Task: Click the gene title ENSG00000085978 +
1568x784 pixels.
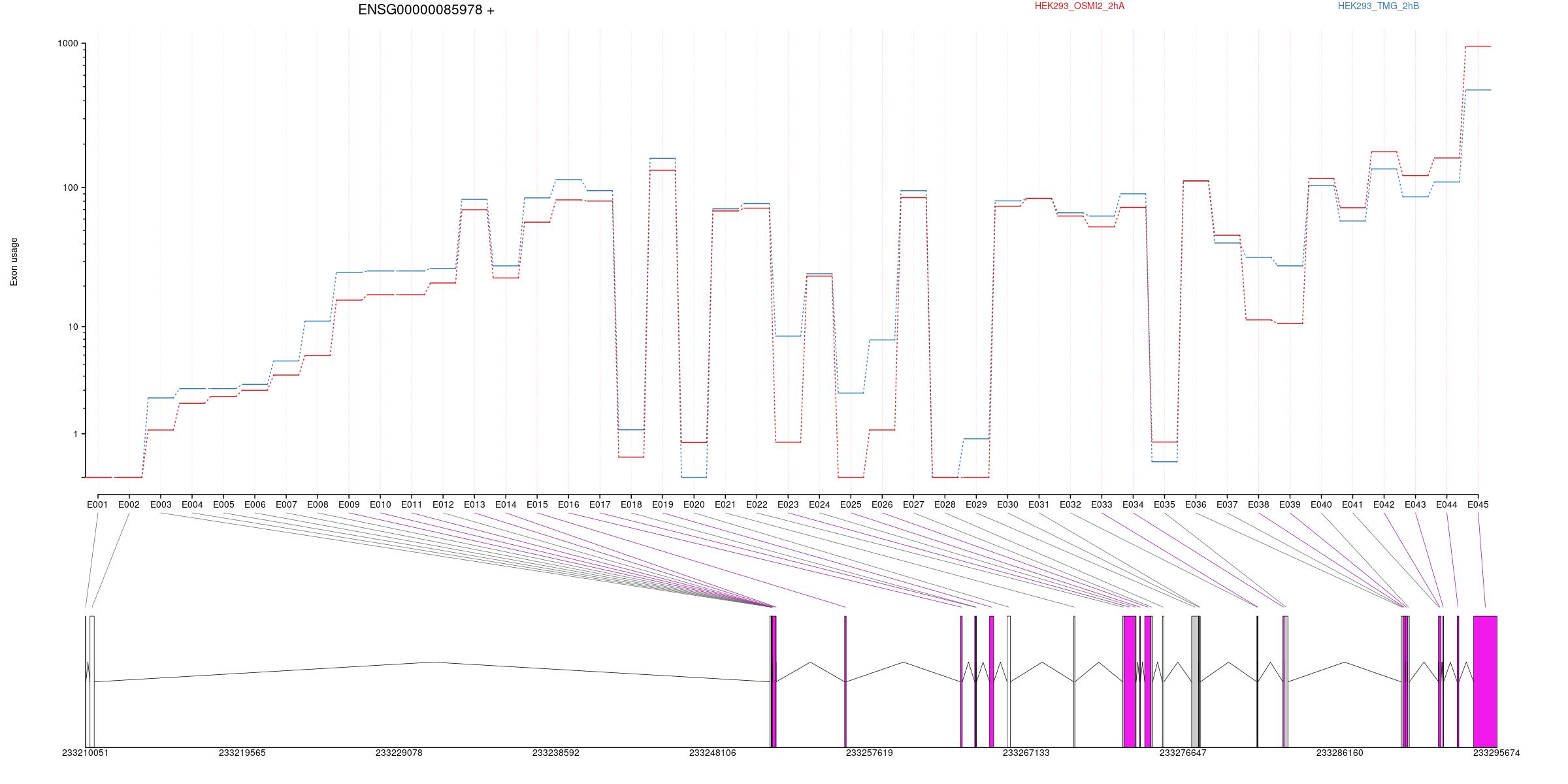Action: click(426, 10)
